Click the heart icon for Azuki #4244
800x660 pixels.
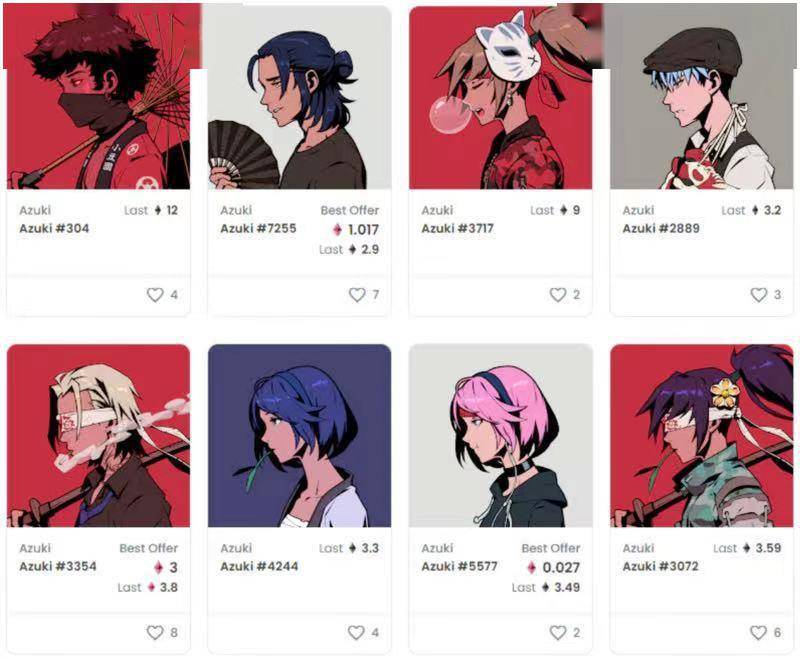click(356, 632)
